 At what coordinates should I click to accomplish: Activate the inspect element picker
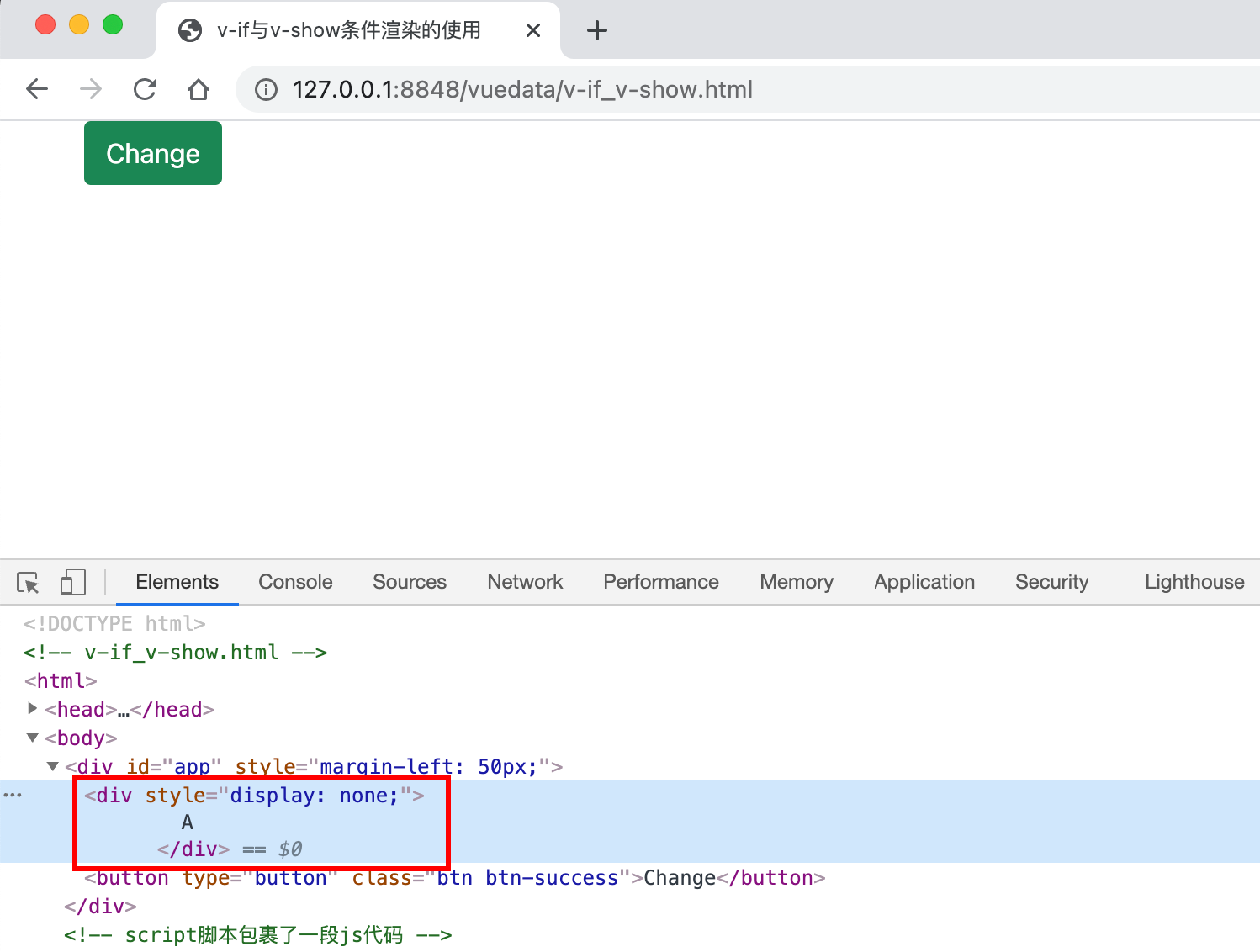click(x=28, y=582)
